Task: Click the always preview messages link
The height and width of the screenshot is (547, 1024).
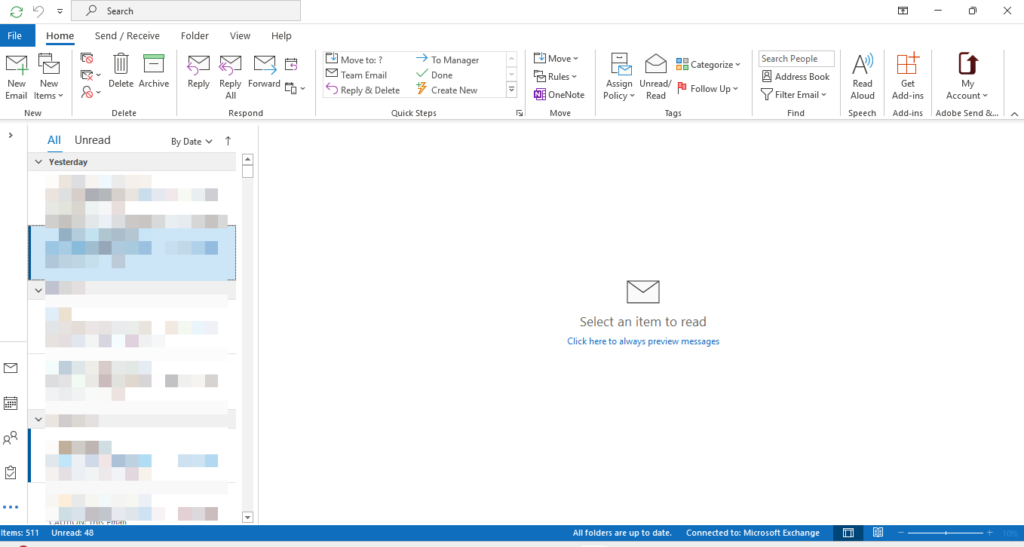Action: tap(643, 341)
